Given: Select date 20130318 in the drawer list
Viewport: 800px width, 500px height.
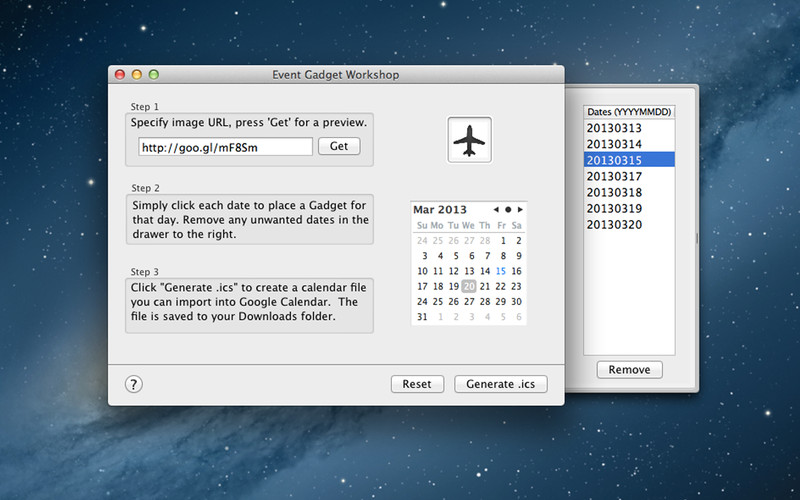Looking at the screenshot, I should pos(629,193).
